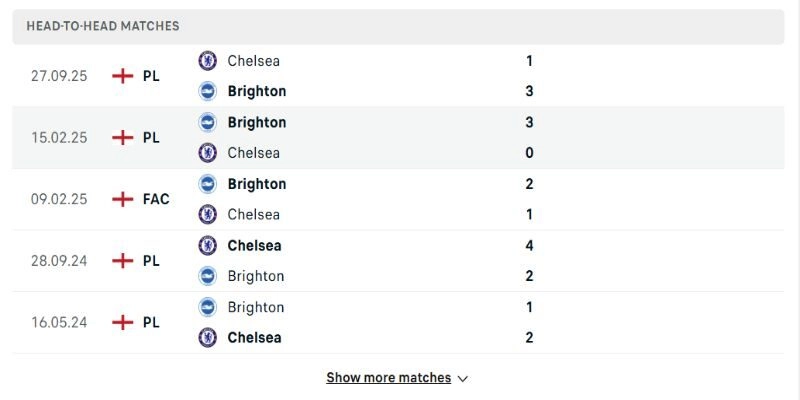Select Chelsea name in 16.05.24 match
800x400 pixels.
coord(254,338)
